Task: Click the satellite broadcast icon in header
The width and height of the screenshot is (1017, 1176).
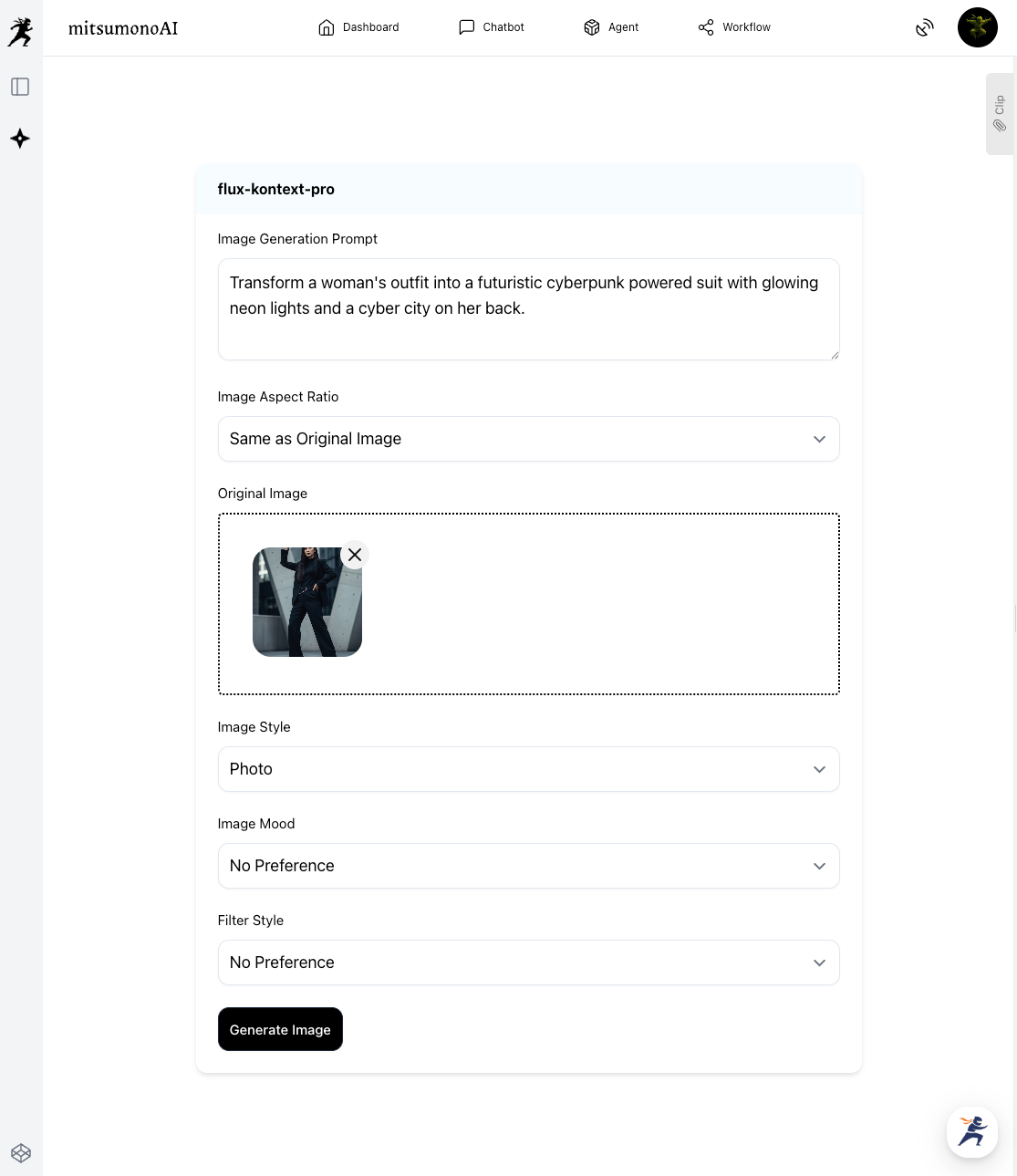Action: (x=925, y=27)
